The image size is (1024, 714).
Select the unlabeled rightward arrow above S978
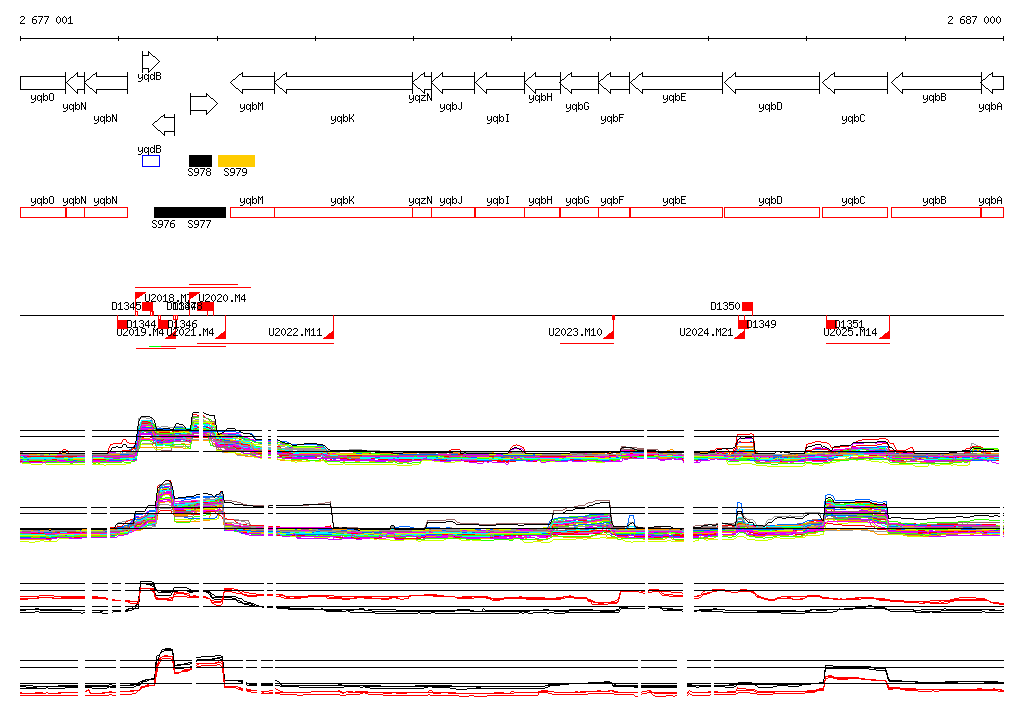pyautogui.click(x=204, y=104)
